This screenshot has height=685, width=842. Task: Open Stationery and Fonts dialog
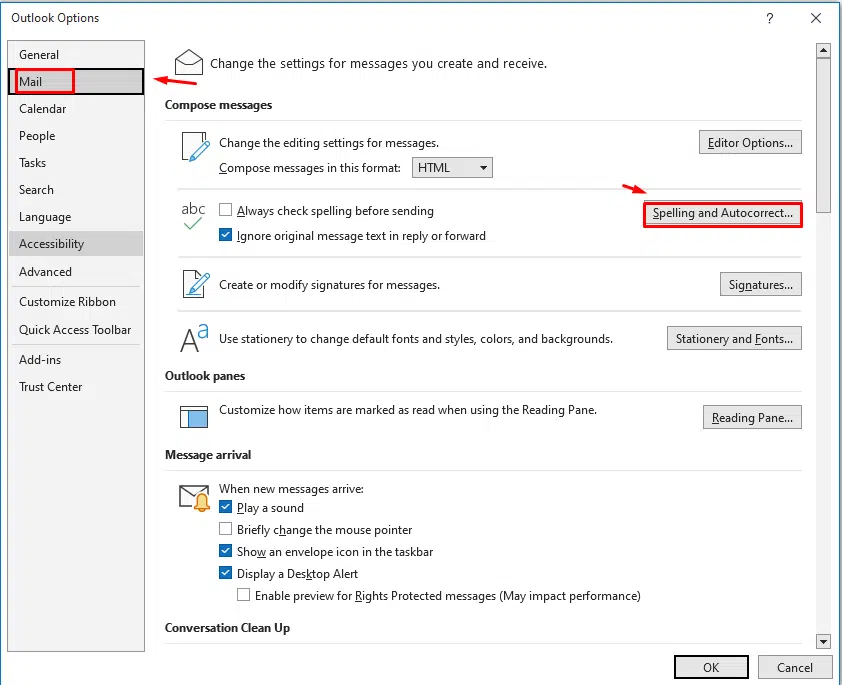[734, 338]
